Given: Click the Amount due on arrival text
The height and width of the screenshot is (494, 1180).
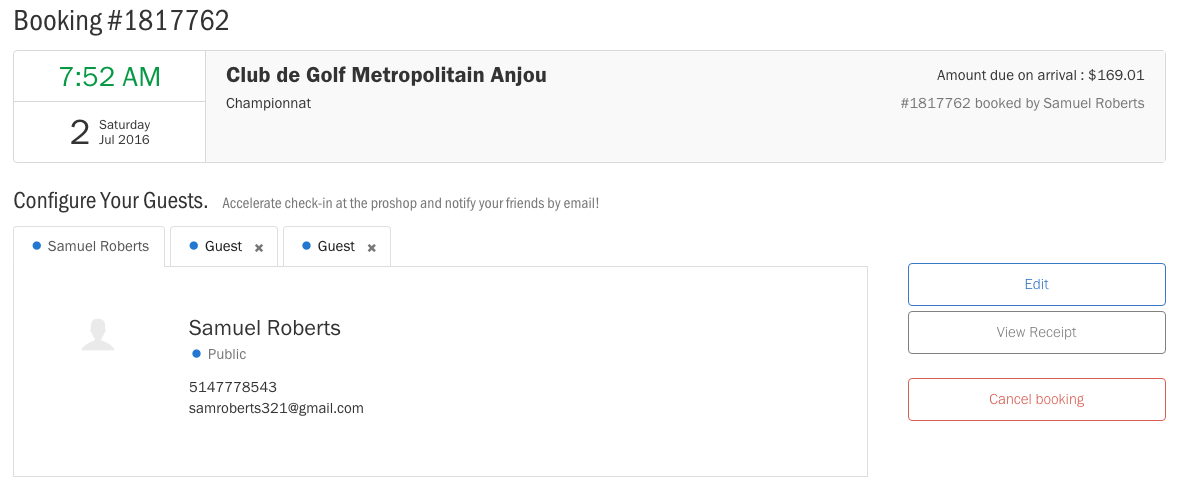Looking at the screenshot, I should 1040,75.
